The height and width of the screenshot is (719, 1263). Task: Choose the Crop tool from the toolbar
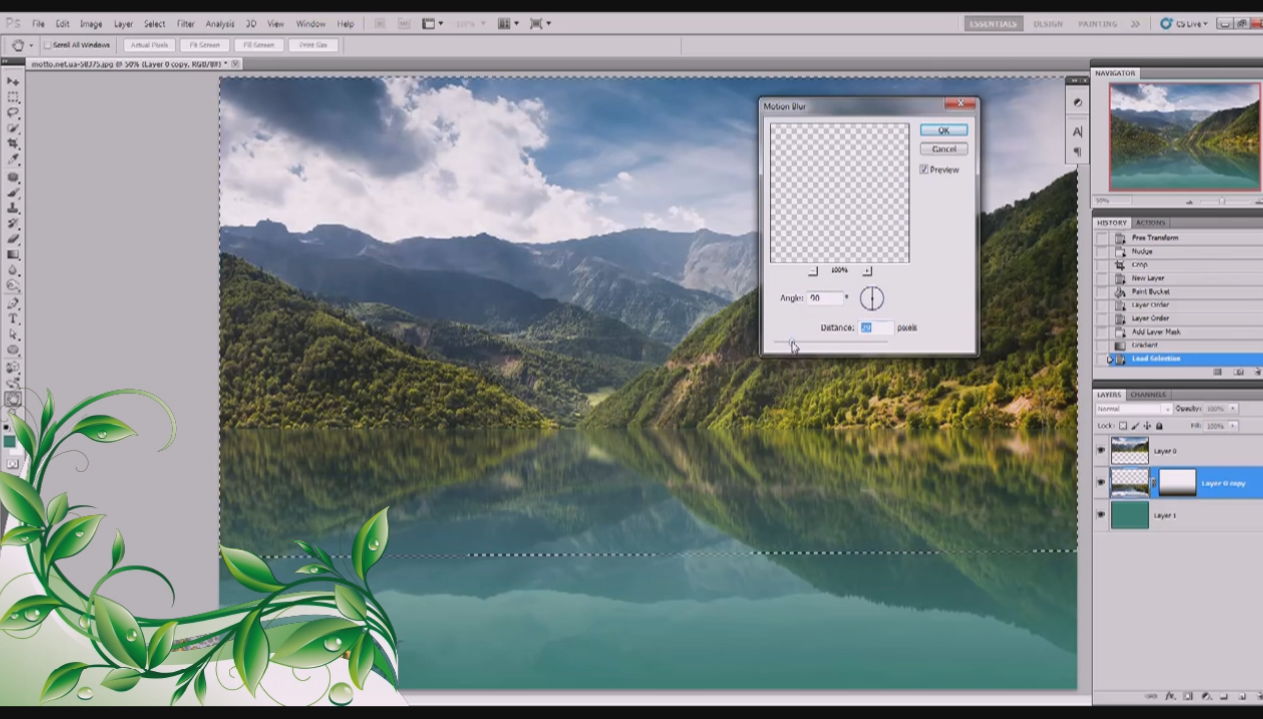click(13, 144)
